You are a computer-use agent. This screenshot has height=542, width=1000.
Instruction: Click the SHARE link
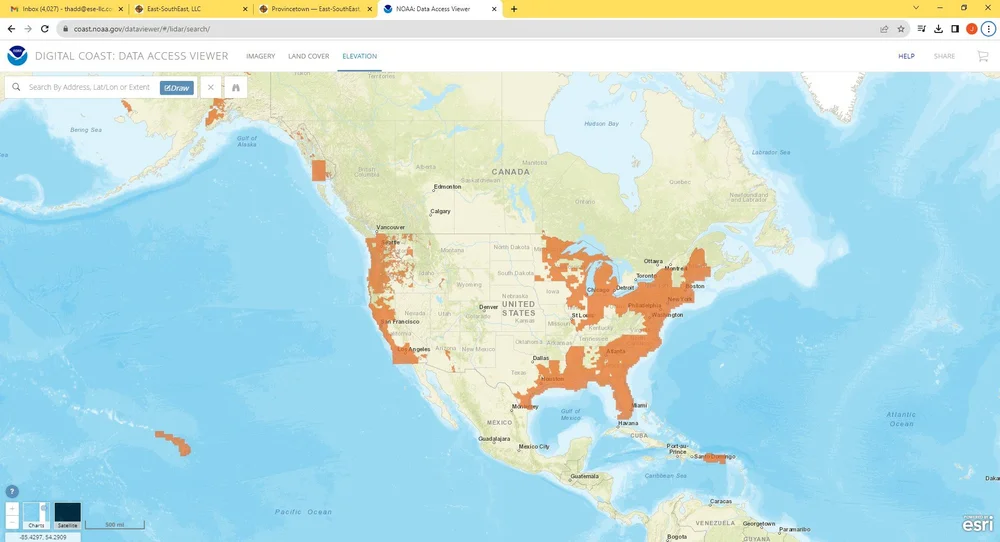point(945,56)
